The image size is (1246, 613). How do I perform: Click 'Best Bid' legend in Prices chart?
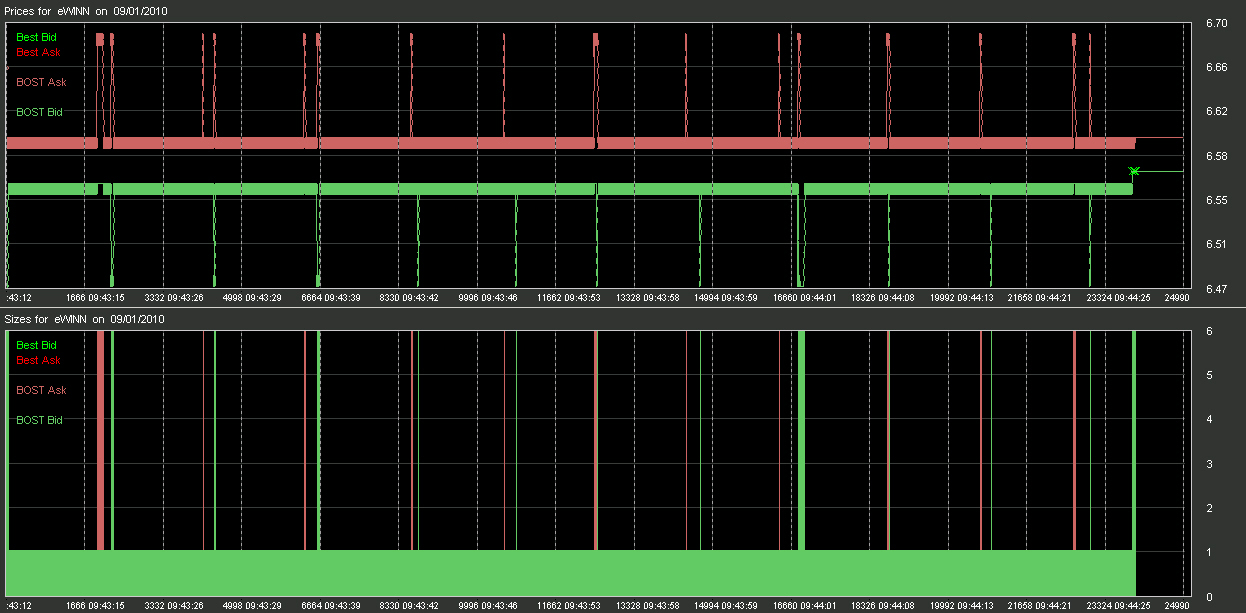pos(37,37)
